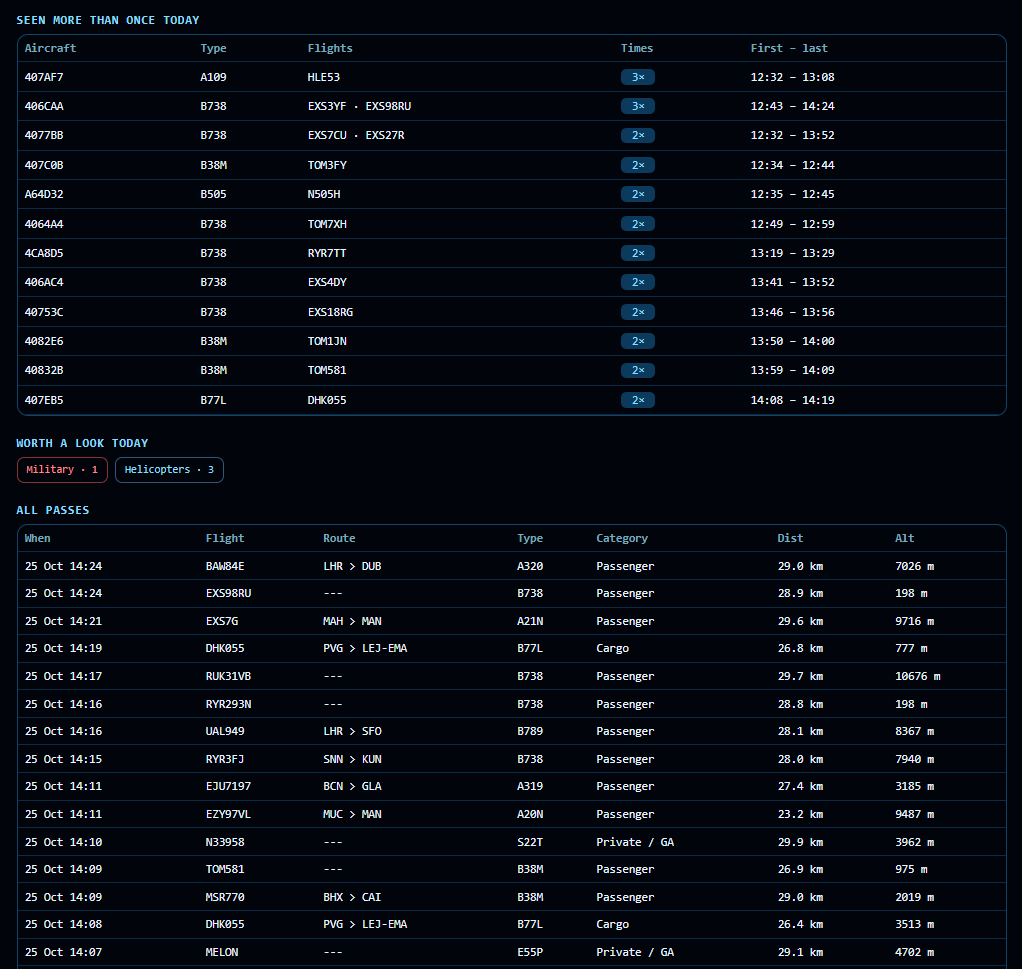Click flight EXS18RG in repeat list

click(330, 312)
